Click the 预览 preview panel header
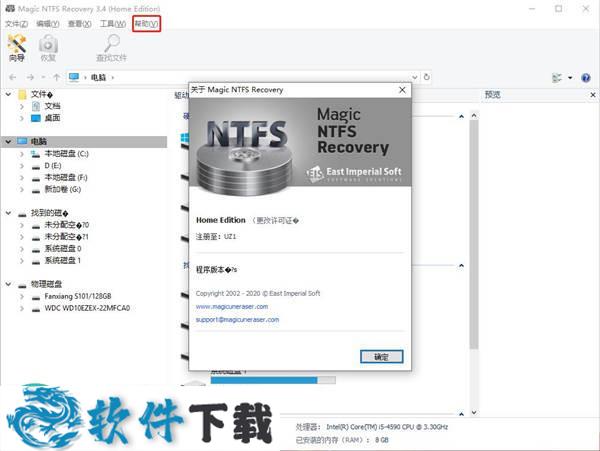This screenshot has width=600, height=451. pyautogui.click(x=492, y=94)
